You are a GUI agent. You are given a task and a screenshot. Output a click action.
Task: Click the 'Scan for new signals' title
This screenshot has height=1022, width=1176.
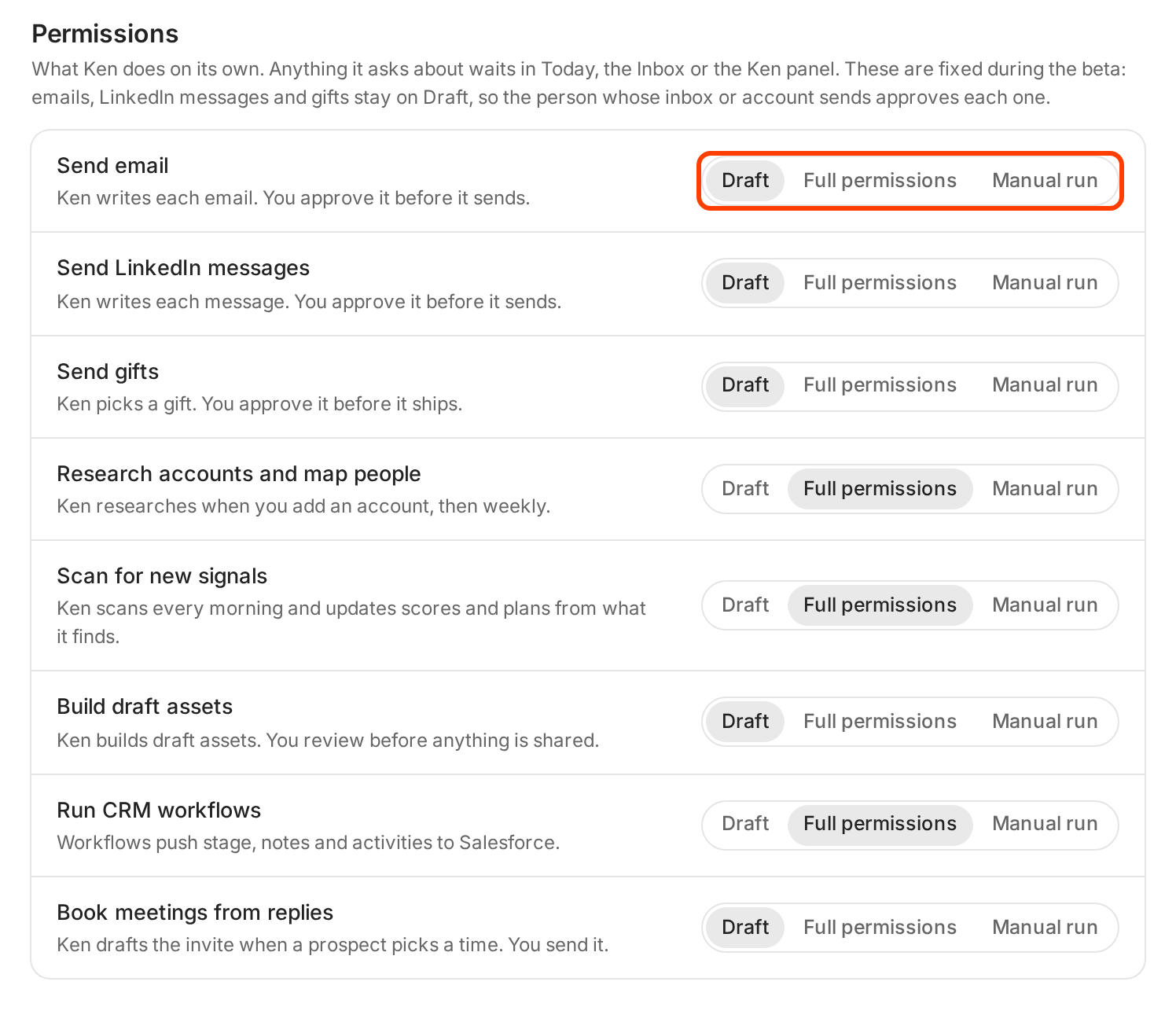[x=162, y=576]
